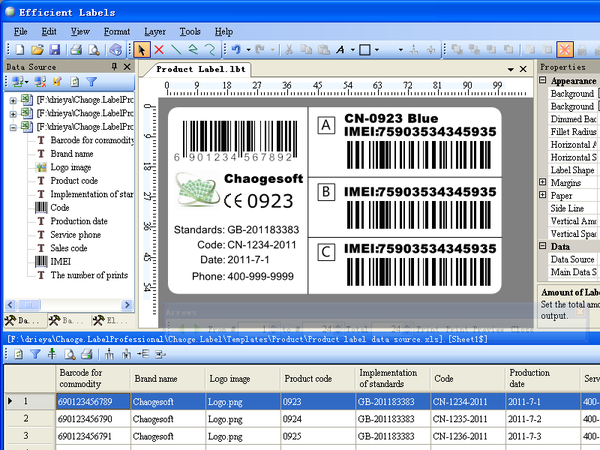Toggle the highlighted orange grid icon

(565, 50)
